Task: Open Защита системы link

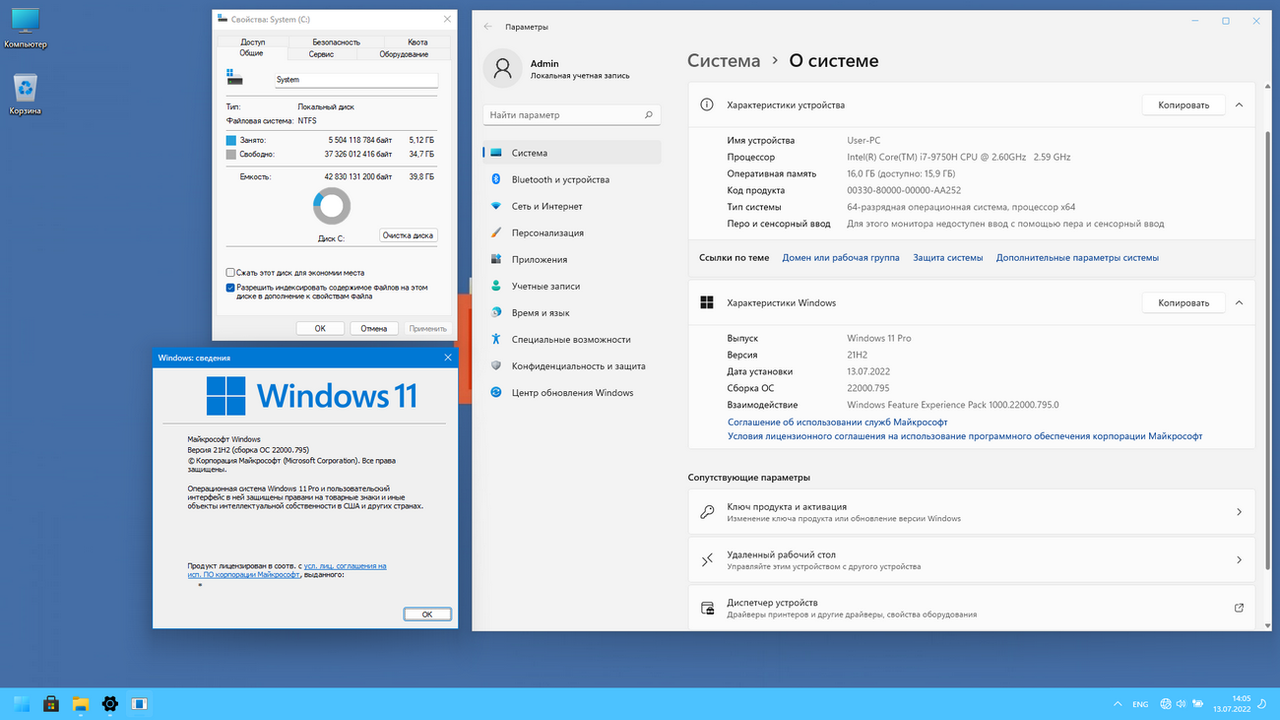Action: click(x=948, y=258)
